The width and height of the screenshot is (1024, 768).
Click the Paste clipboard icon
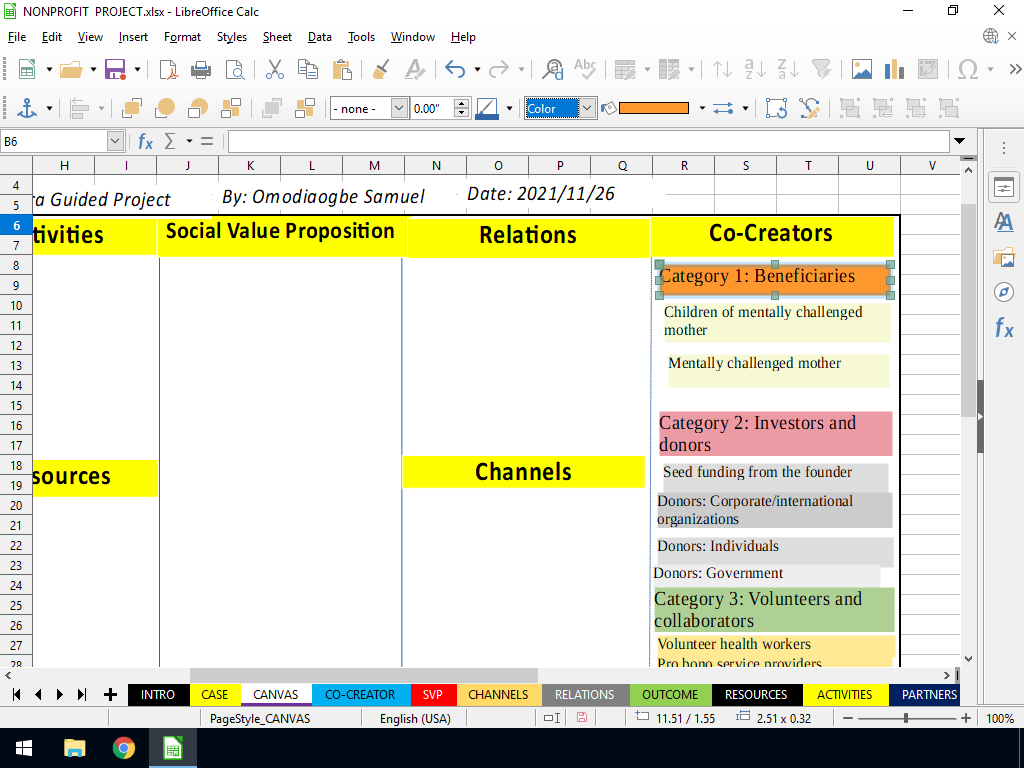342,69
